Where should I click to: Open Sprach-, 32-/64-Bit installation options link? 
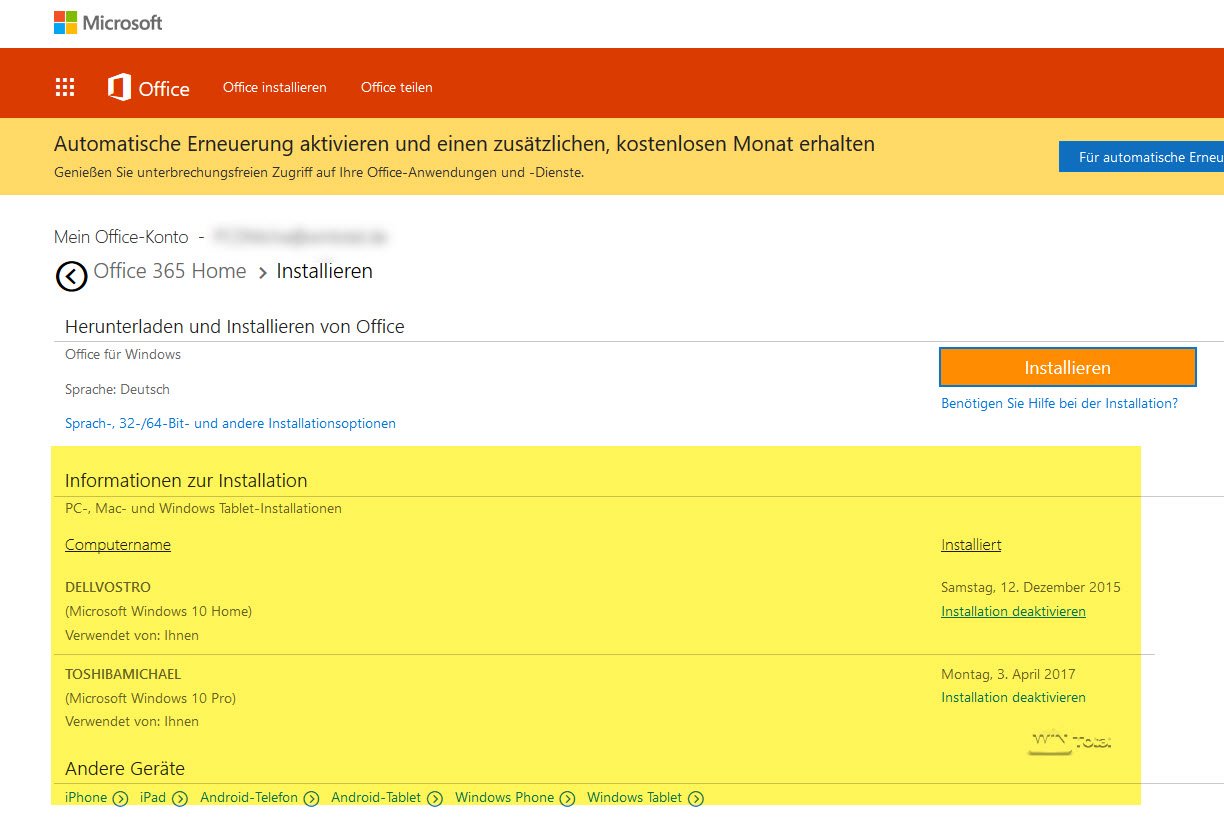[230, 423]
